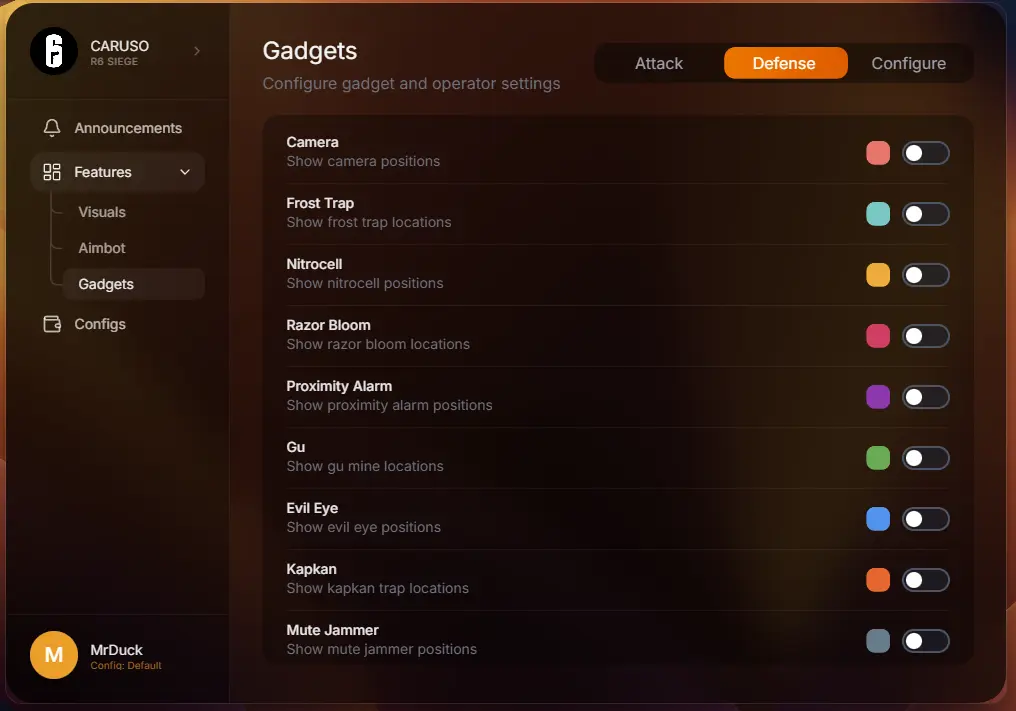Click the Announcements bell icon
This screenshot has height=711, width=1016.
tap(52, 128)
